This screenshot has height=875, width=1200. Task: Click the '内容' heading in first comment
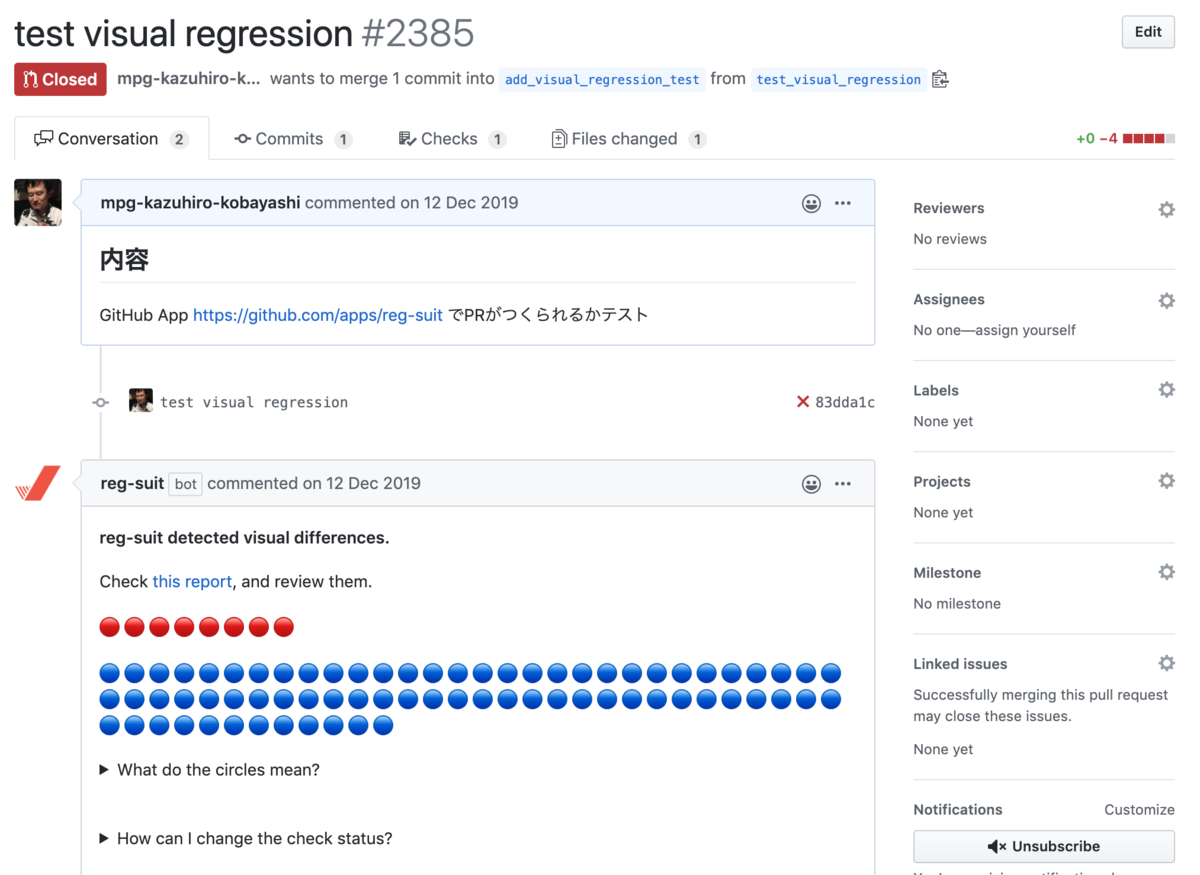tap(124, 259)
